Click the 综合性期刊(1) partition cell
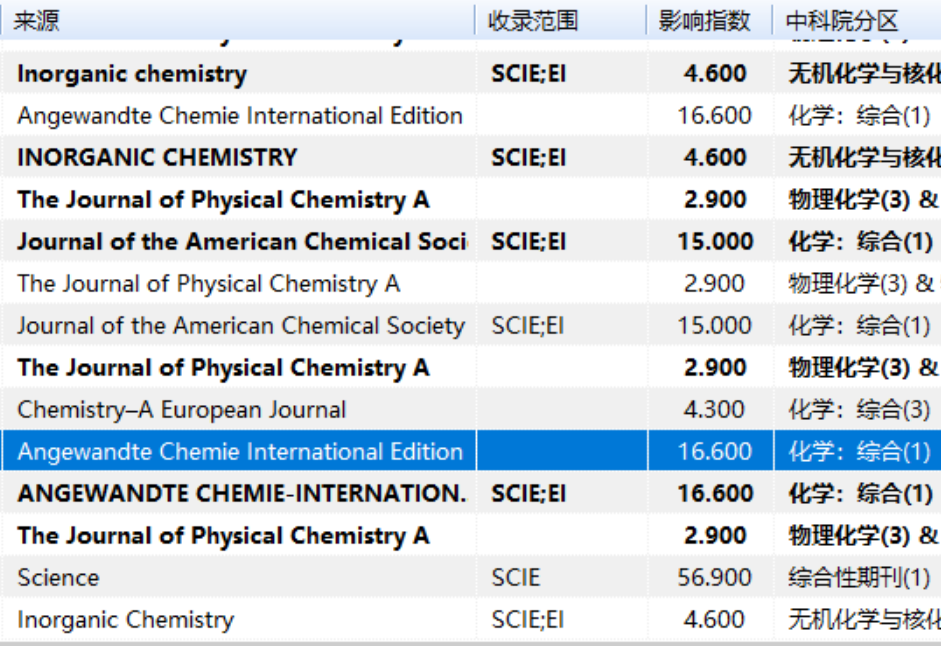Screen dimensions: 941x646 pos(858,577)
